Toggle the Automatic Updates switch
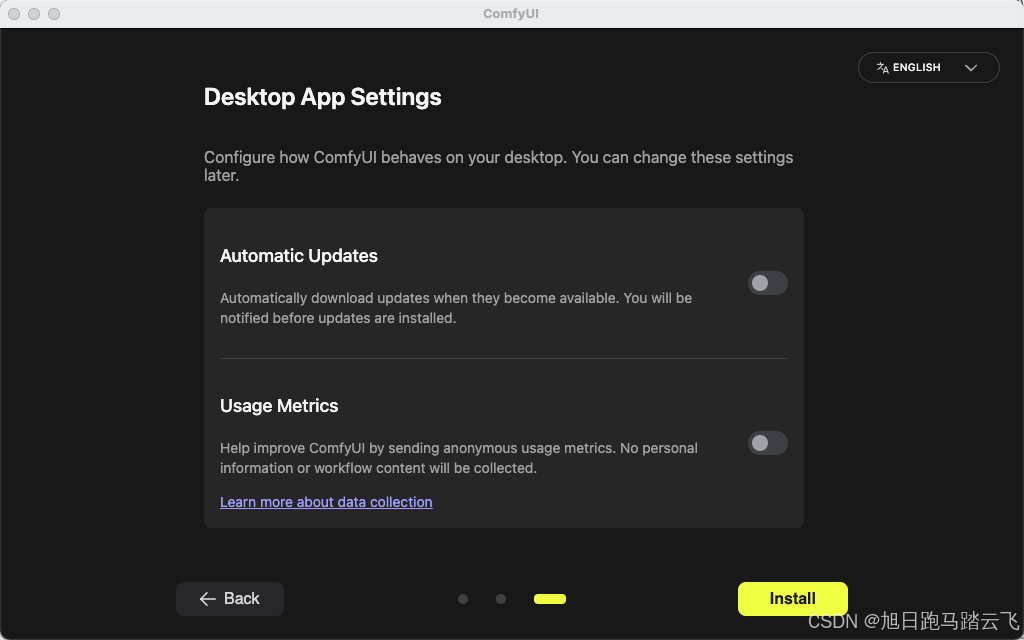 [767, 283]
